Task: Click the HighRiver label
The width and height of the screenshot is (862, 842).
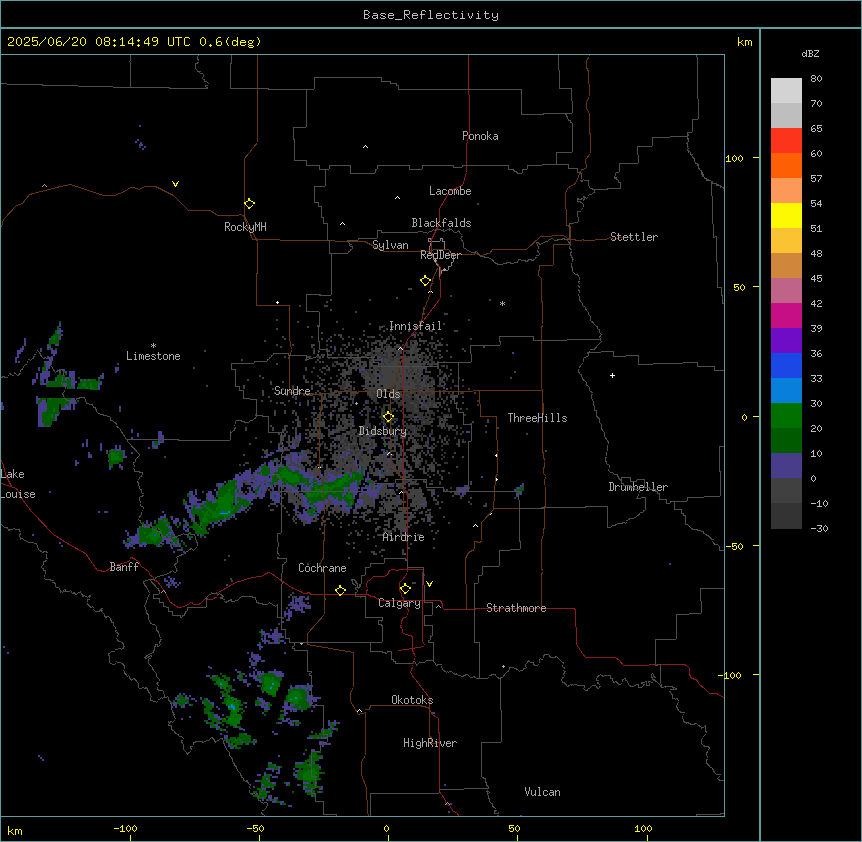Action: [x=430, y=743]
